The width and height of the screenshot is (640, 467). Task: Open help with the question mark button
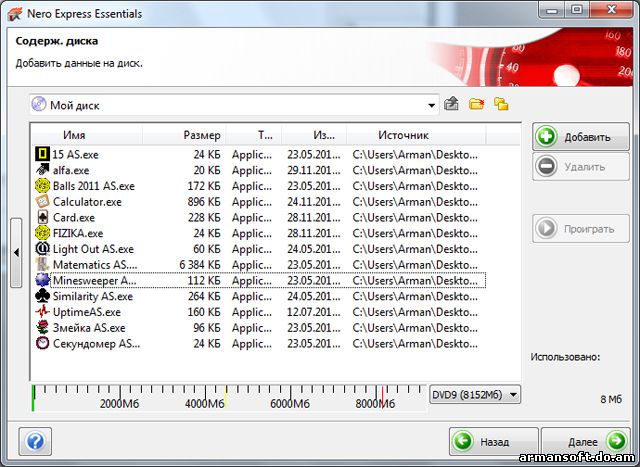[35, 441]
